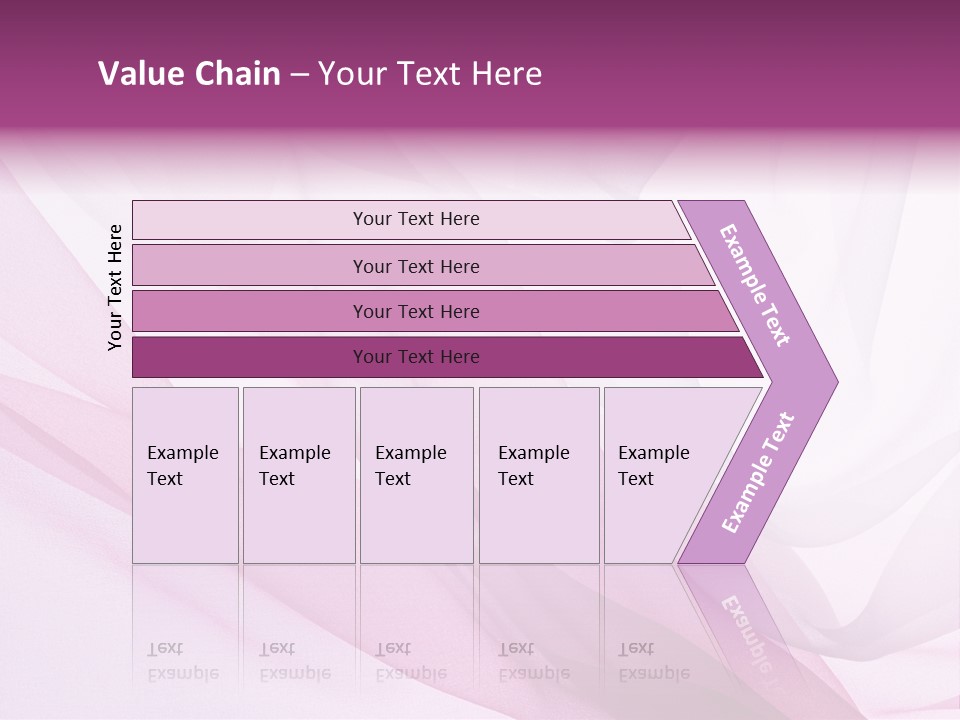Select the leftmost "Example Text" box
The width and height of the screenshot is (960, 720).
coord(185,475)
